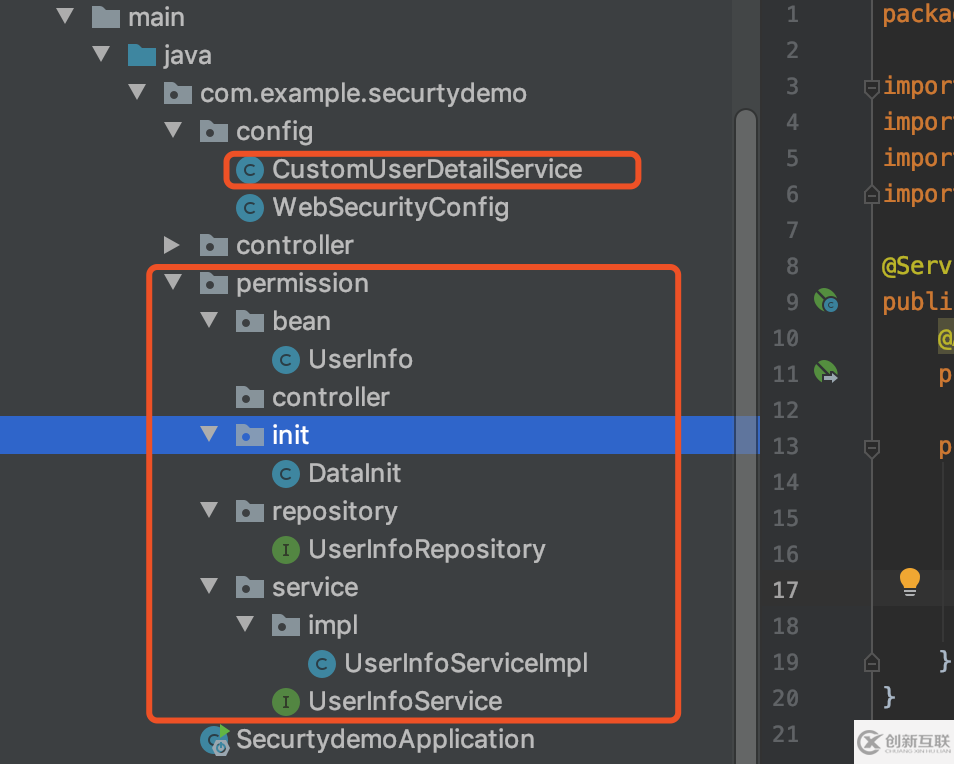This screenshot has width=954, height=764.
Task: Expand the collapsed controller package
Action: (172, 245)
